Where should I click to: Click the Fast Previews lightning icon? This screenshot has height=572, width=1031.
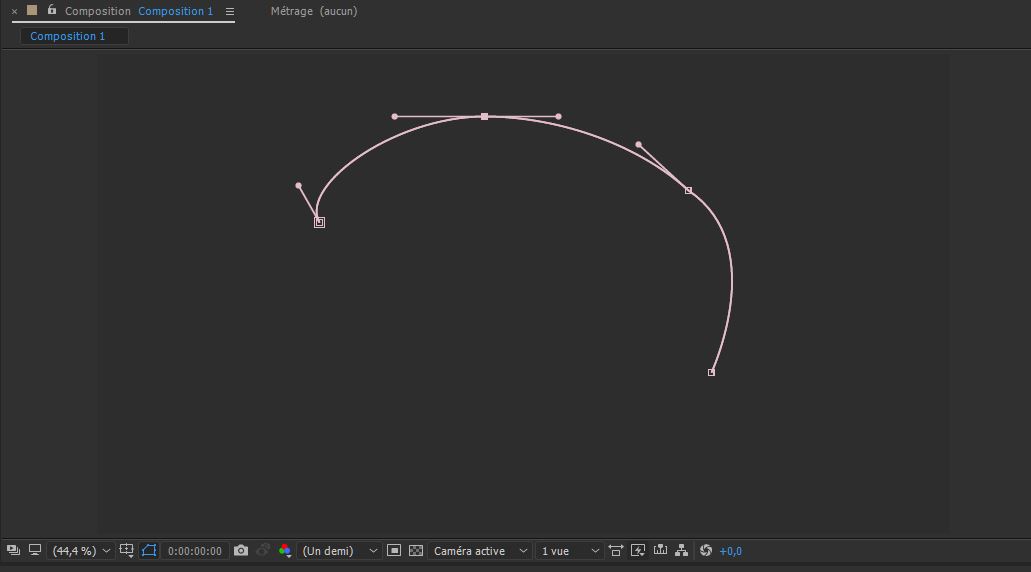tap(638, 551)
